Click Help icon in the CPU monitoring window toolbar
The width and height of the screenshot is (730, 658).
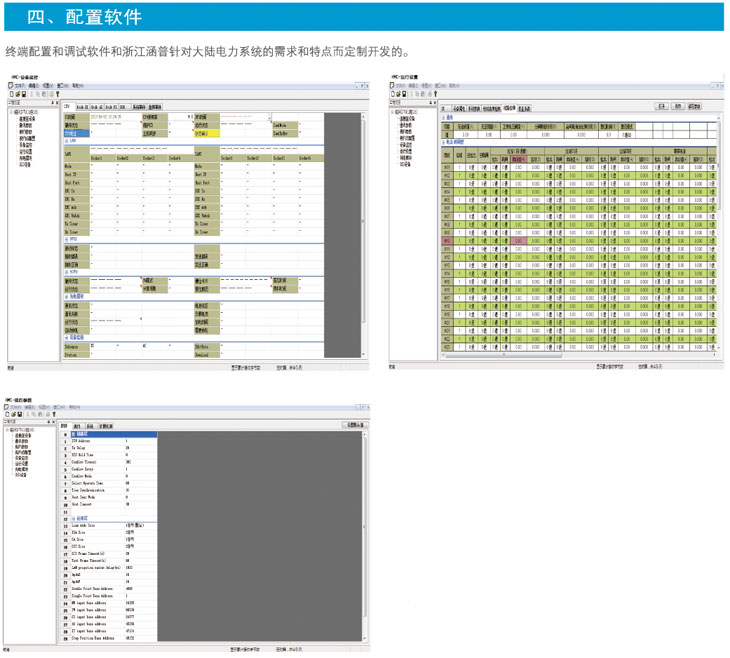click(58, 94)
